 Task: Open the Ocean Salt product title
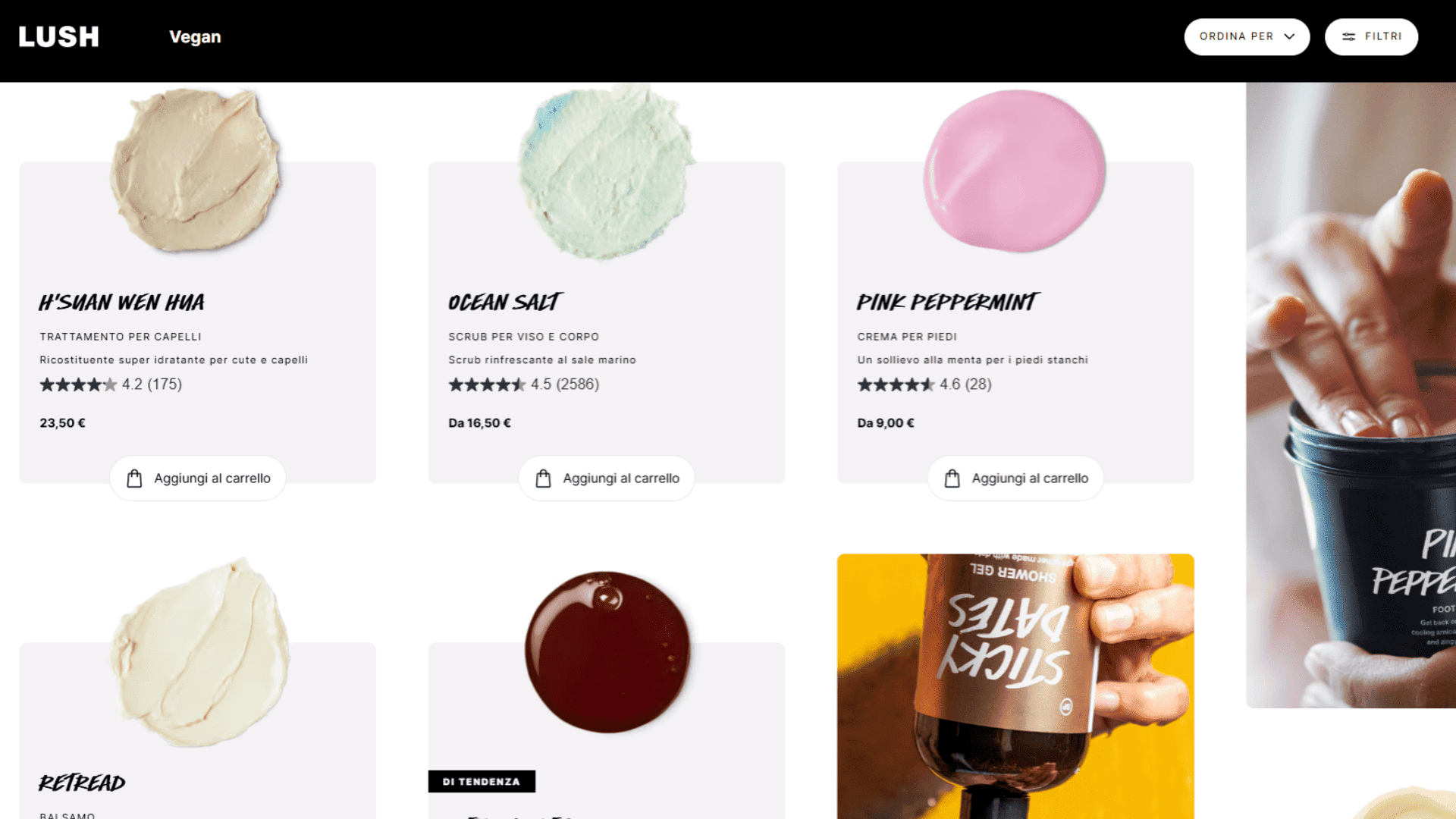pyautogui.click(x=505, y=302)
